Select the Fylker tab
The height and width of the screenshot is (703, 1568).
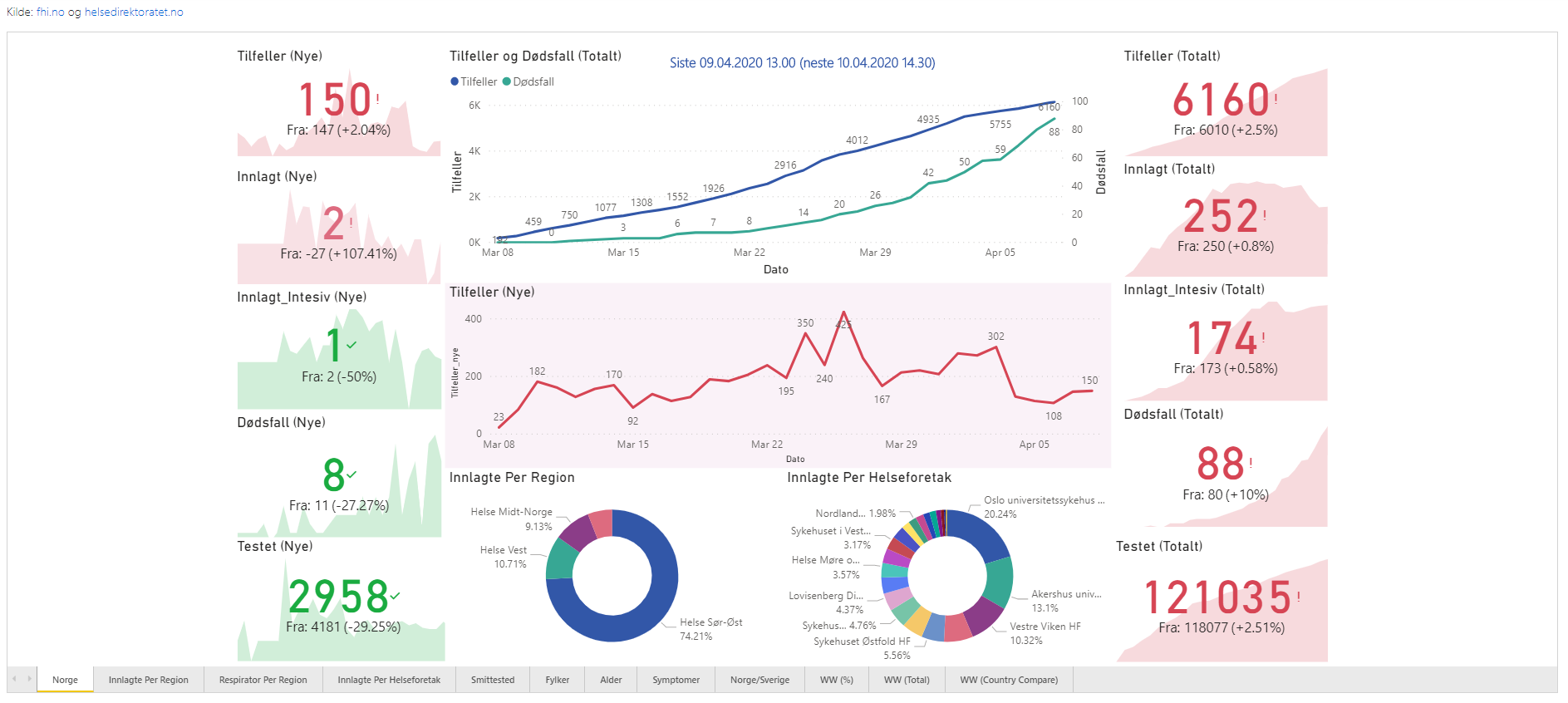coord(558,680)
